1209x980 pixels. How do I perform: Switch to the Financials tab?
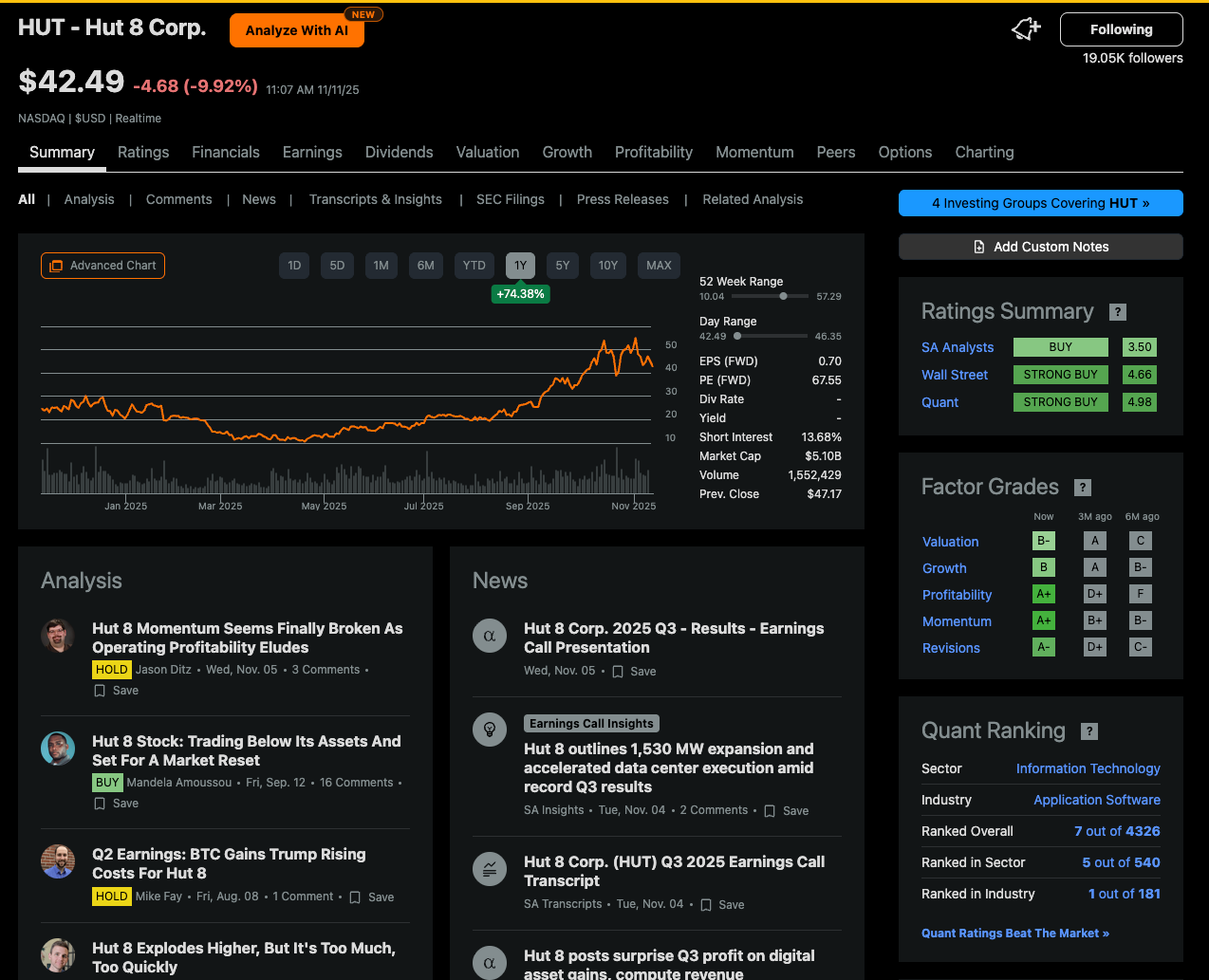coord(226,152)
